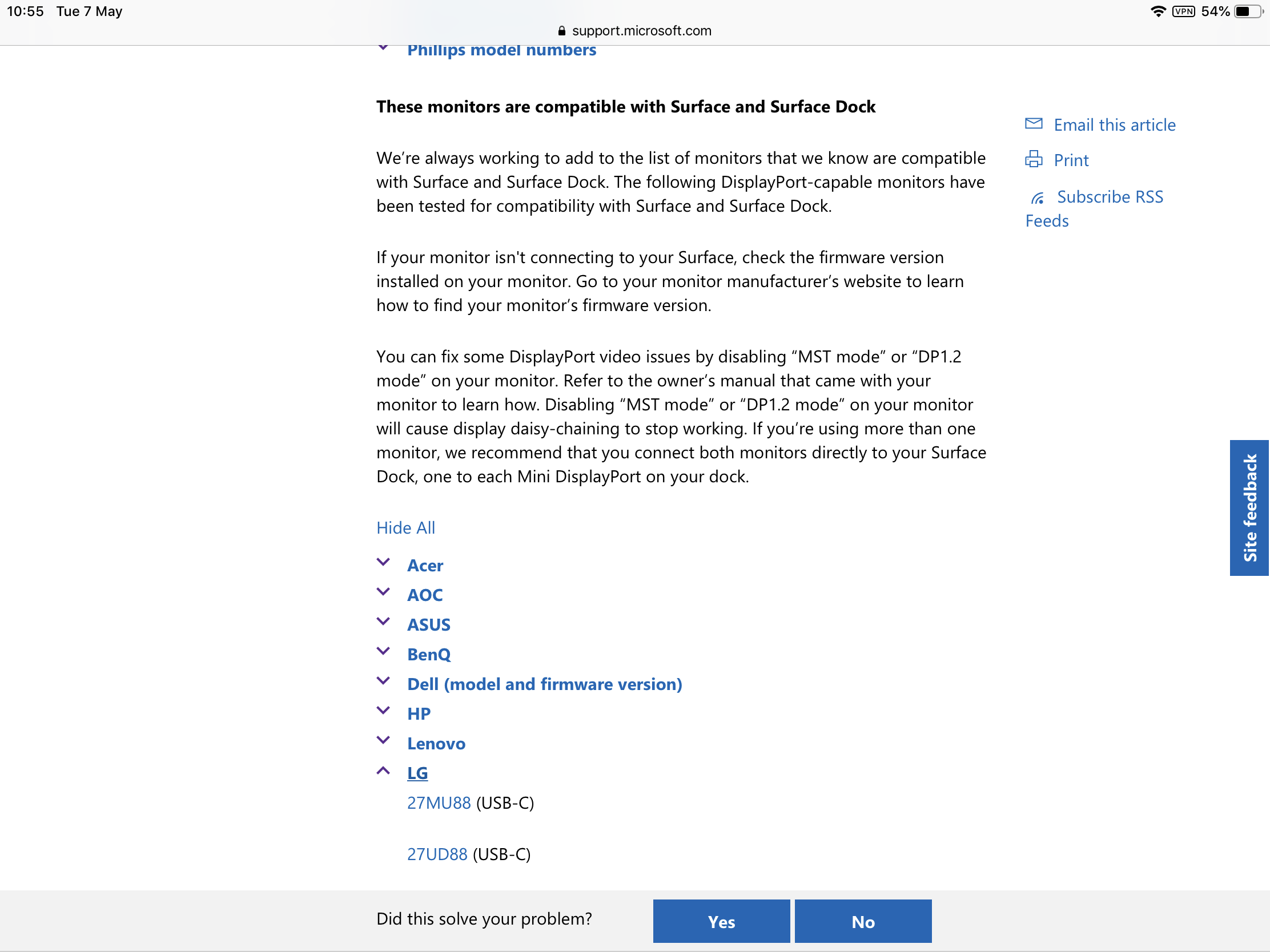Collapse the LG section chevron

[x=383, y=770]
